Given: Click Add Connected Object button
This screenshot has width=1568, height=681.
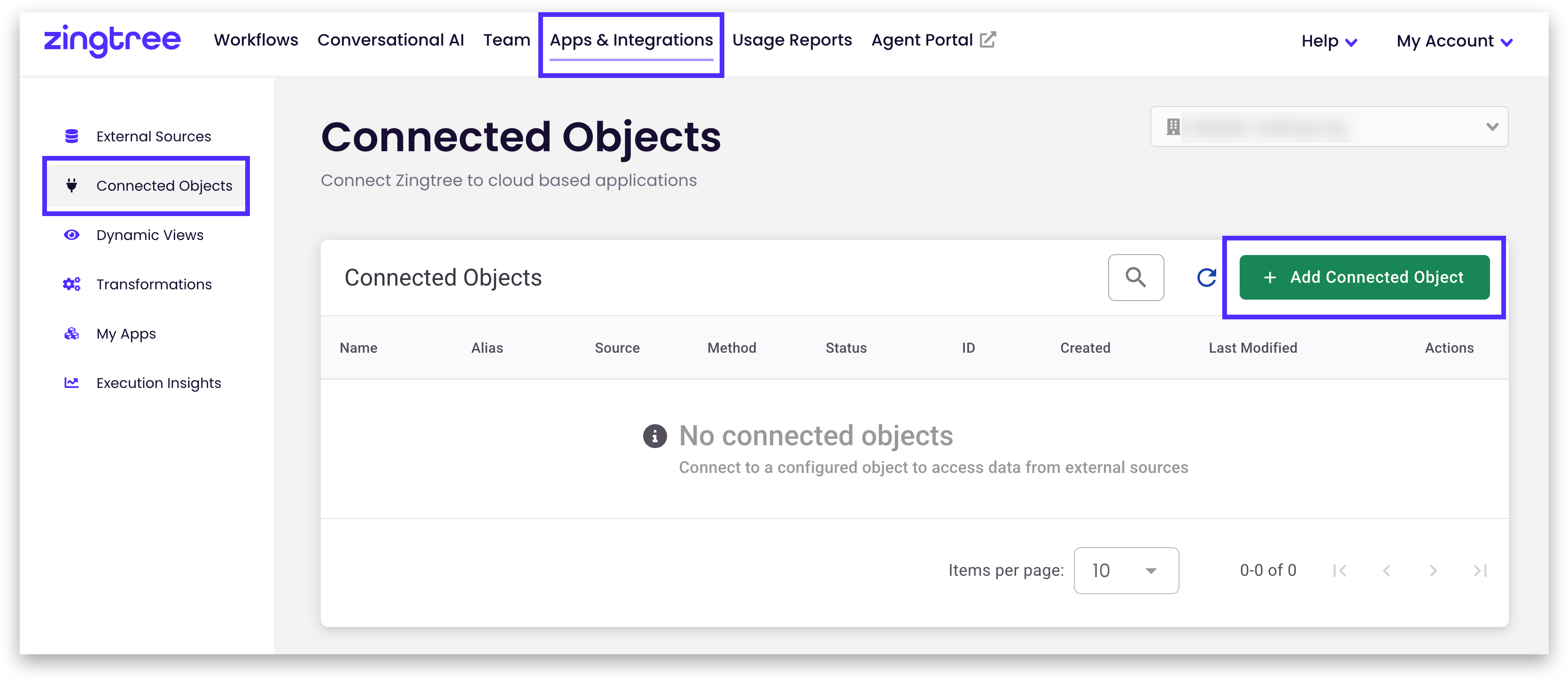Looking at the screenshot, I should point(1364,278).
